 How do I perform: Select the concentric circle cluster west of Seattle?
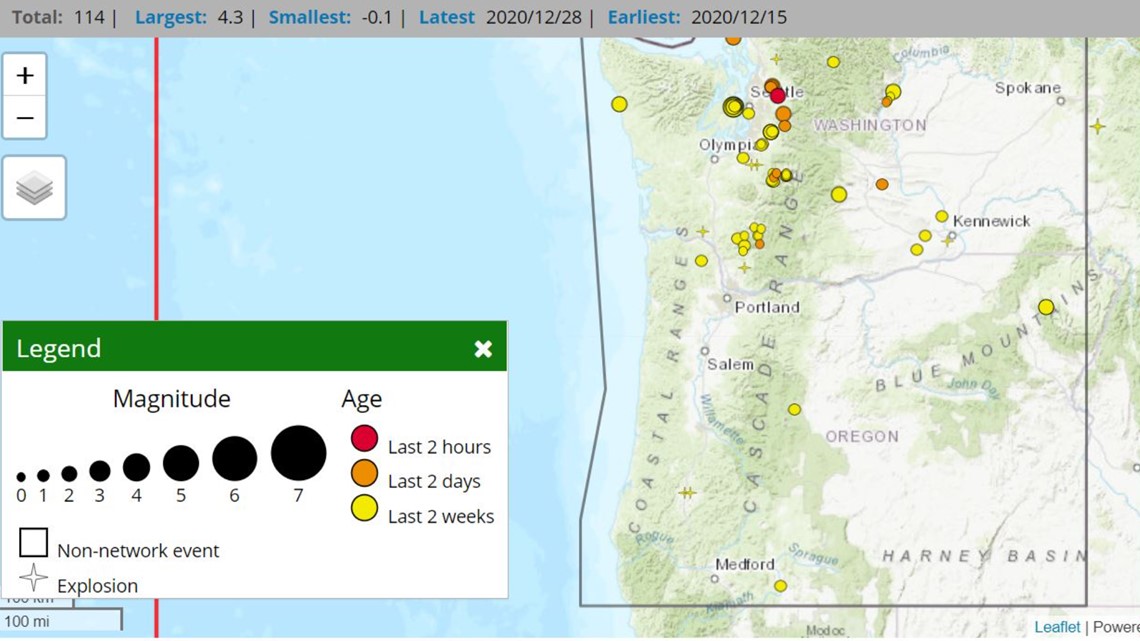click(733, 106)
